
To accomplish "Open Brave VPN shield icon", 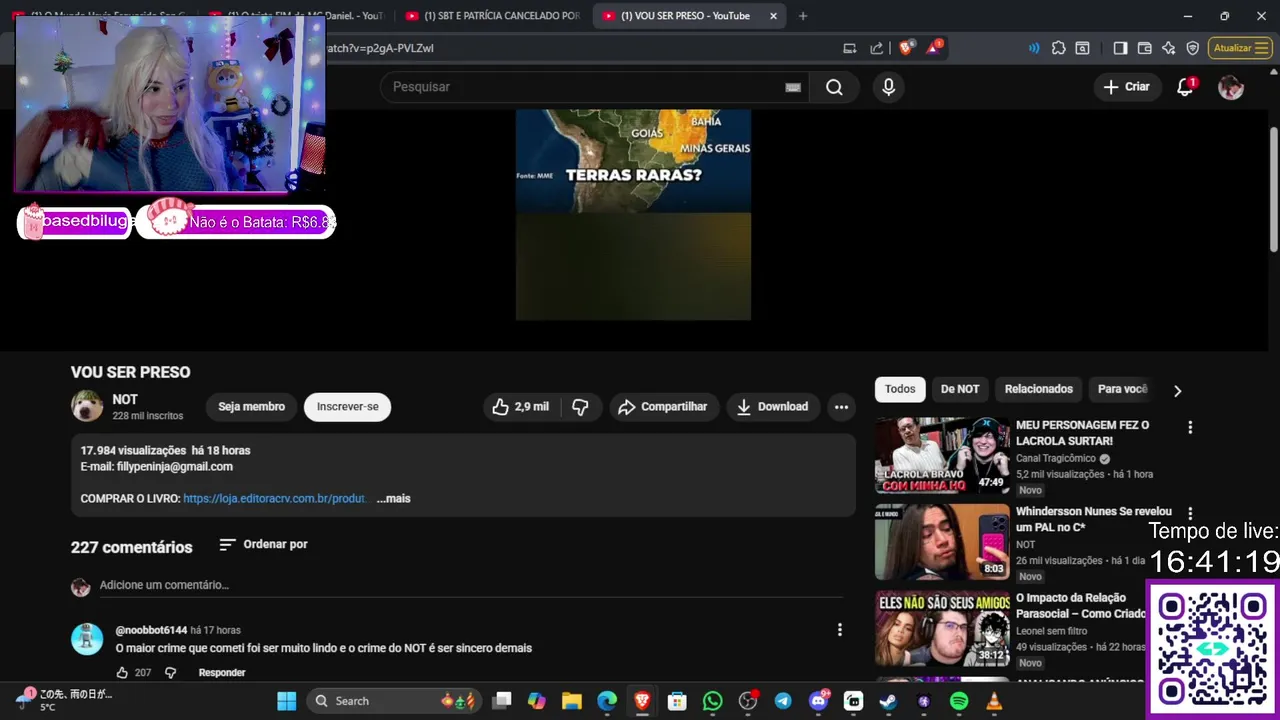I will click(1193, 48).
